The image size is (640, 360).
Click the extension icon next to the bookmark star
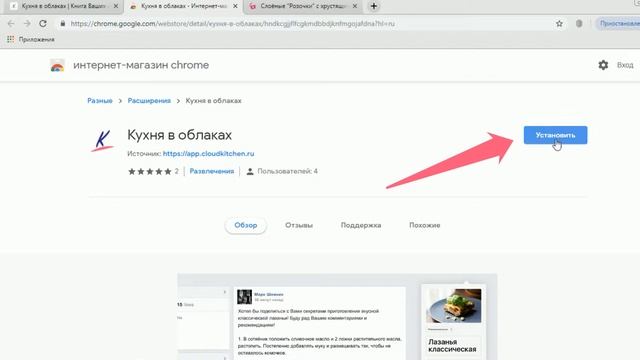tap(579, 24)
